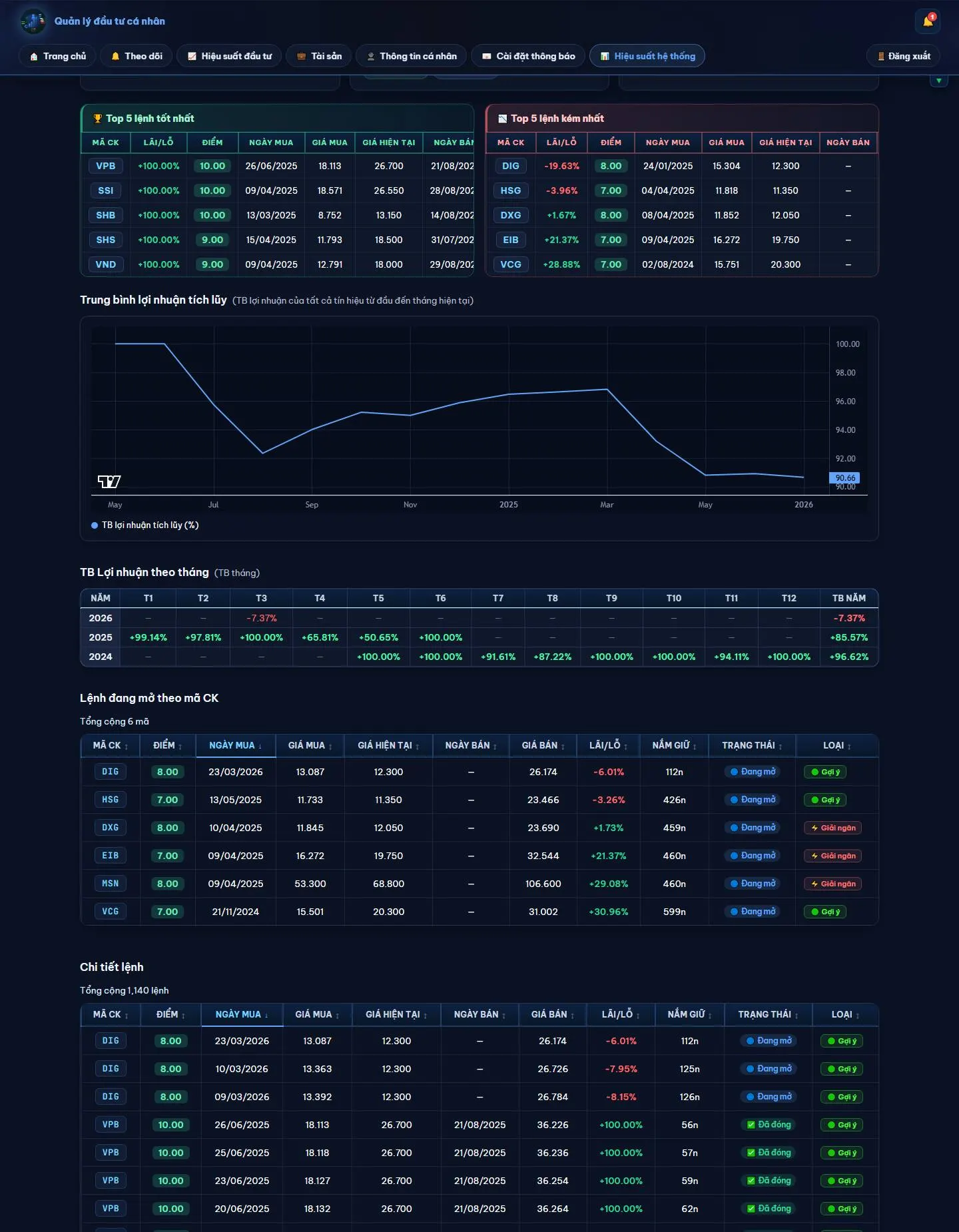Click the 90.66 price label on the chart axis
The image size is (959, 1232).
[844, 477]
